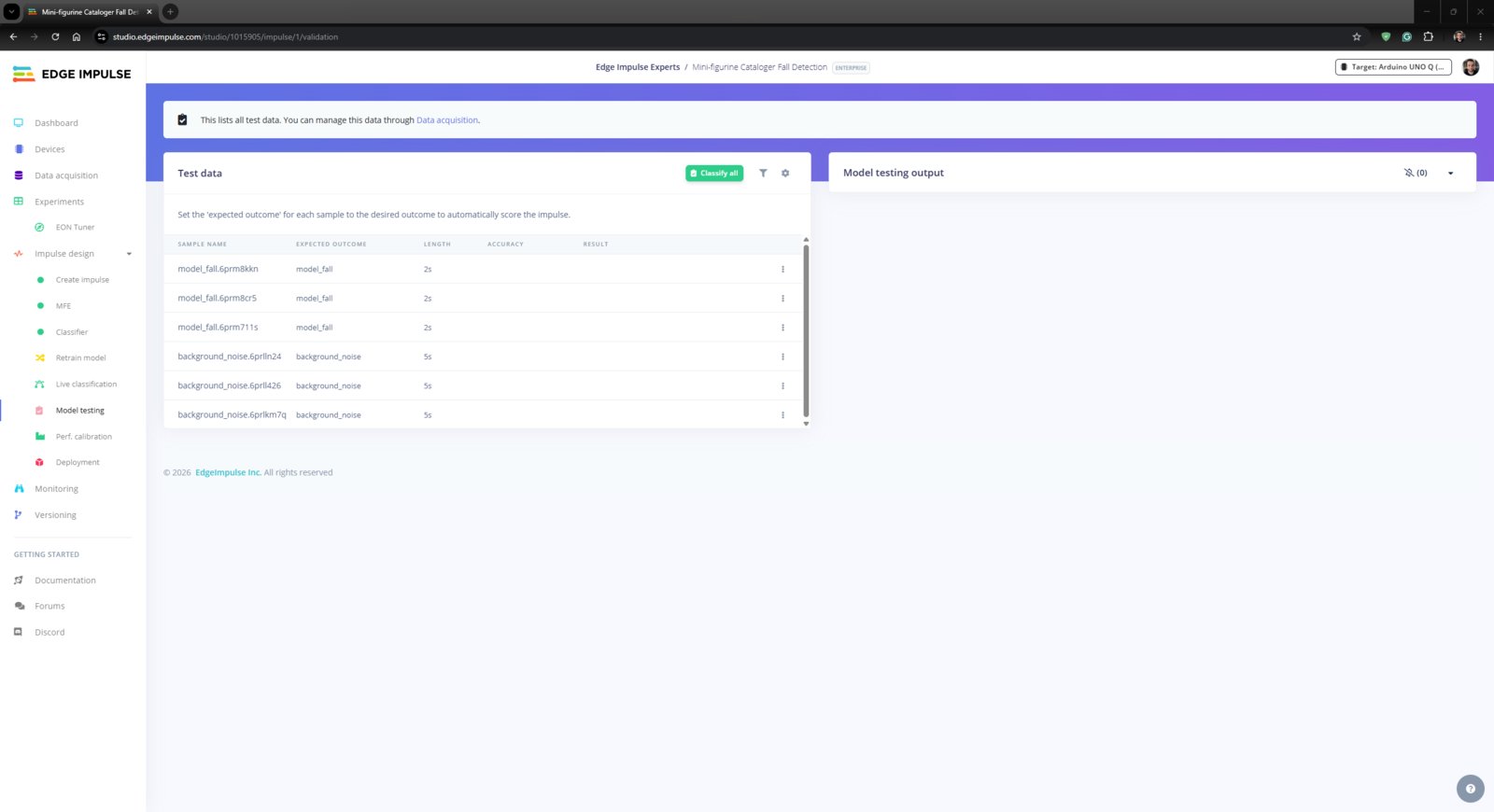The image size is (1494, 812).
Task: Open options menu for model_fall.6prm8cr5
Action: pyautogui.click(x=782, y=299)
